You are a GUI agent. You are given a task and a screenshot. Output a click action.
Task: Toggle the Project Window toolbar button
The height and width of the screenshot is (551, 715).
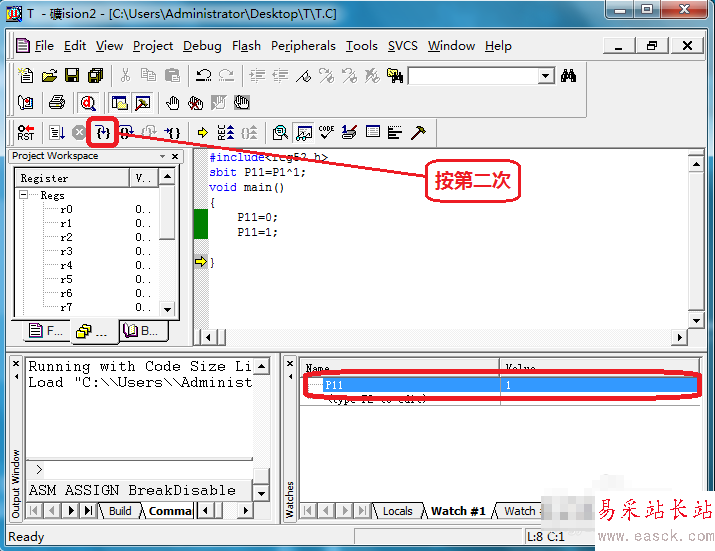[x=119, y=103]
